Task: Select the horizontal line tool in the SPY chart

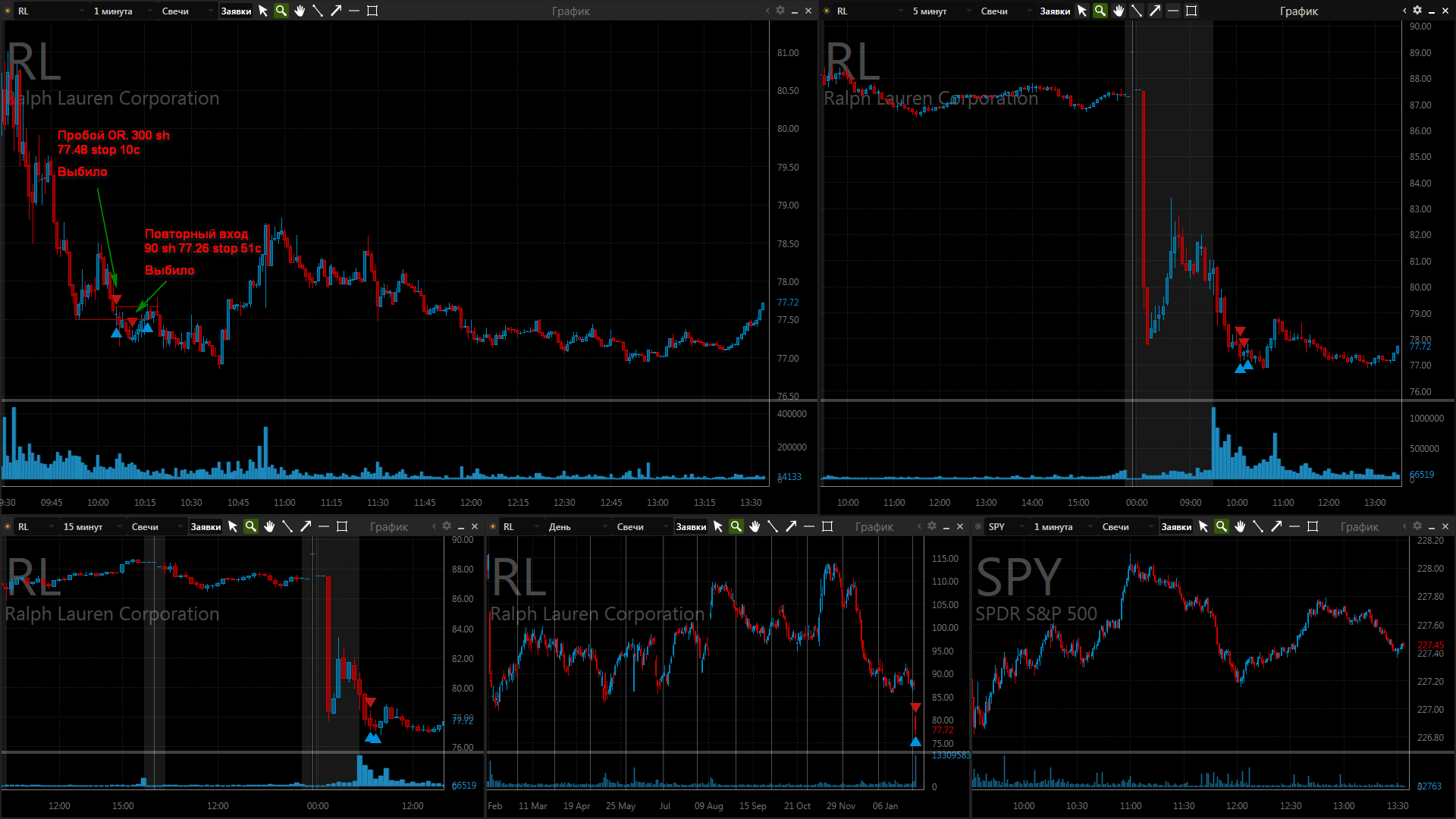Action: point(1294,526)
